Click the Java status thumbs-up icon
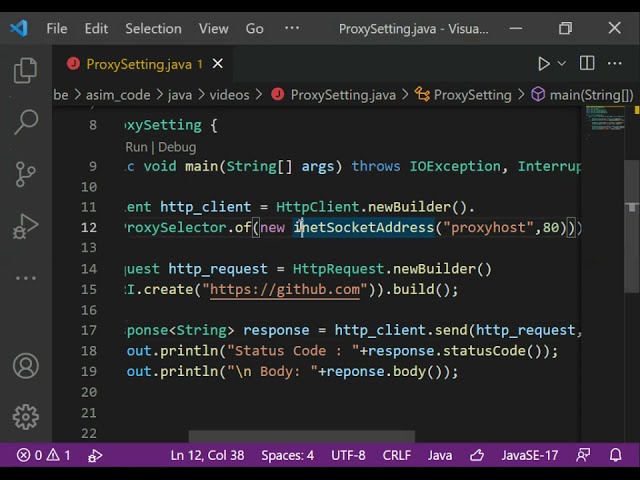Image resolution: width=640 pixels, height=480 pixels. (x=477, y=455)
